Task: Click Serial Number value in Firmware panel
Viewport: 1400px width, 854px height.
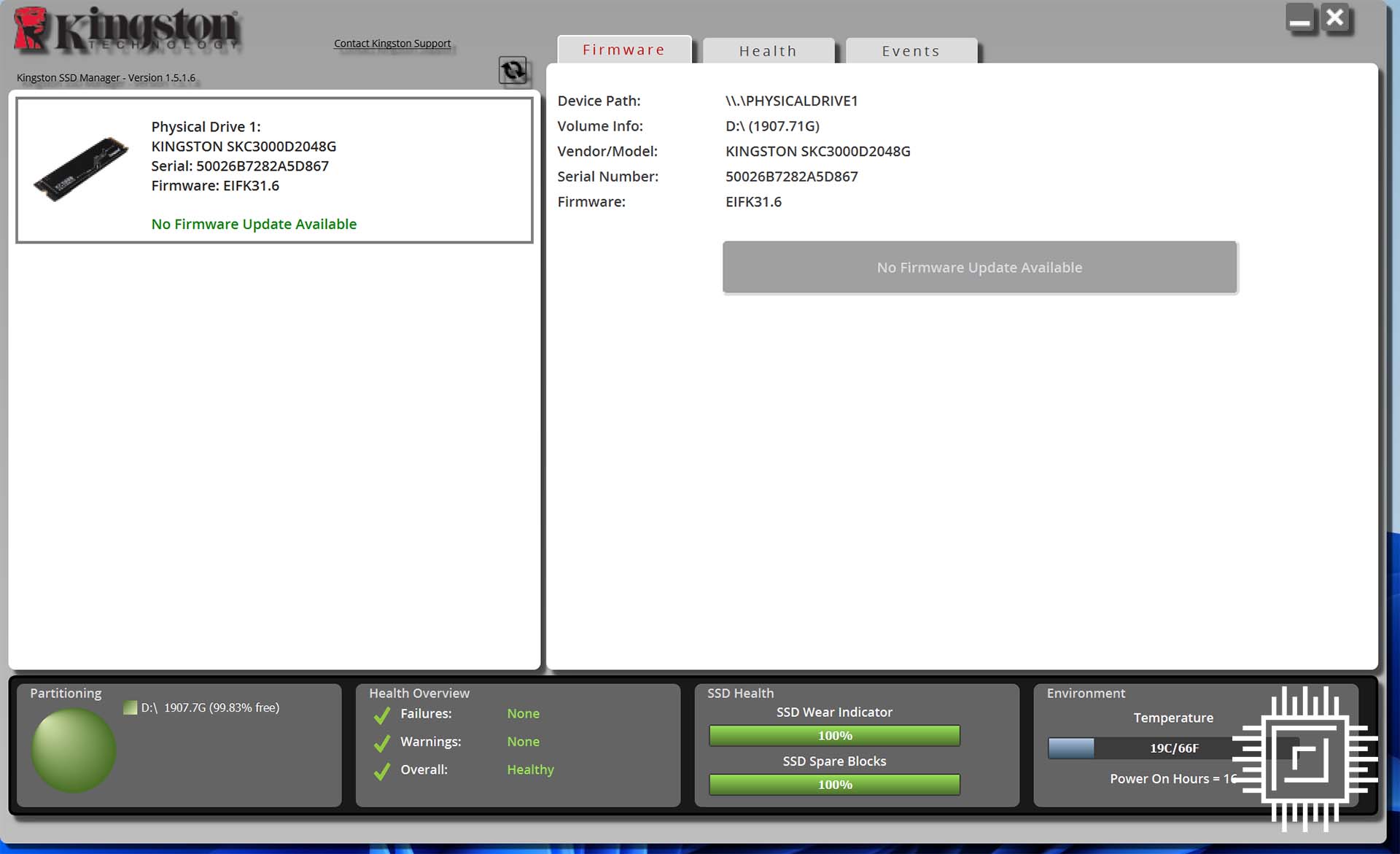Action: point(791,176)
